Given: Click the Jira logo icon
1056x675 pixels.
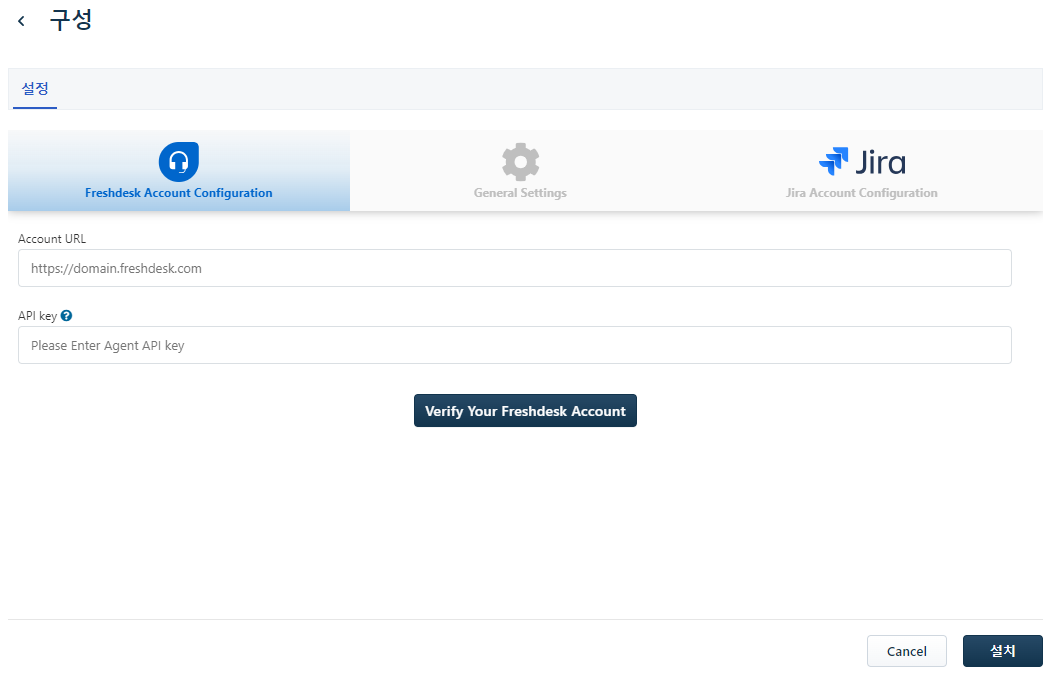Looking at the screenshot, I should (861, 162).
